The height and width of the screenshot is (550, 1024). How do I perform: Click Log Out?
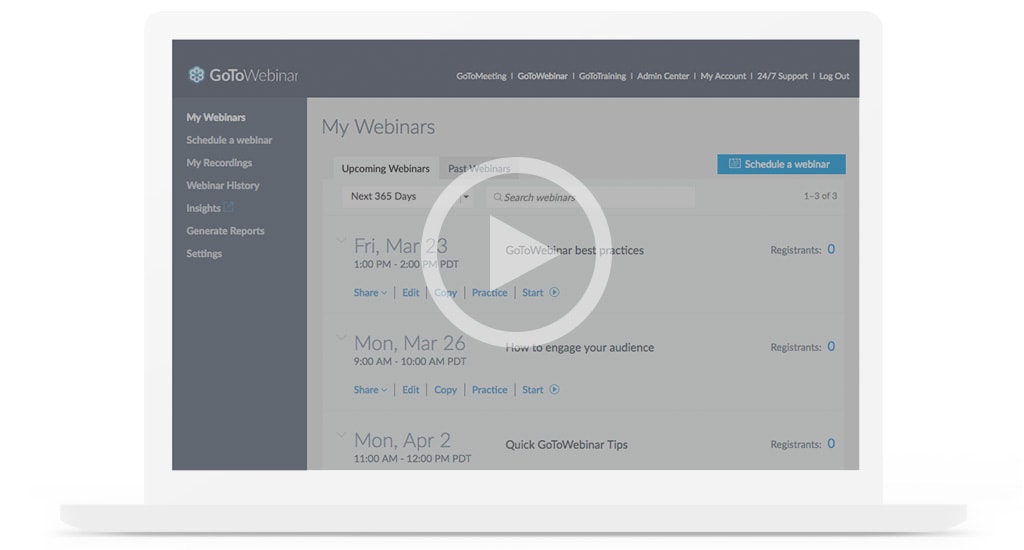coord(834,76)
